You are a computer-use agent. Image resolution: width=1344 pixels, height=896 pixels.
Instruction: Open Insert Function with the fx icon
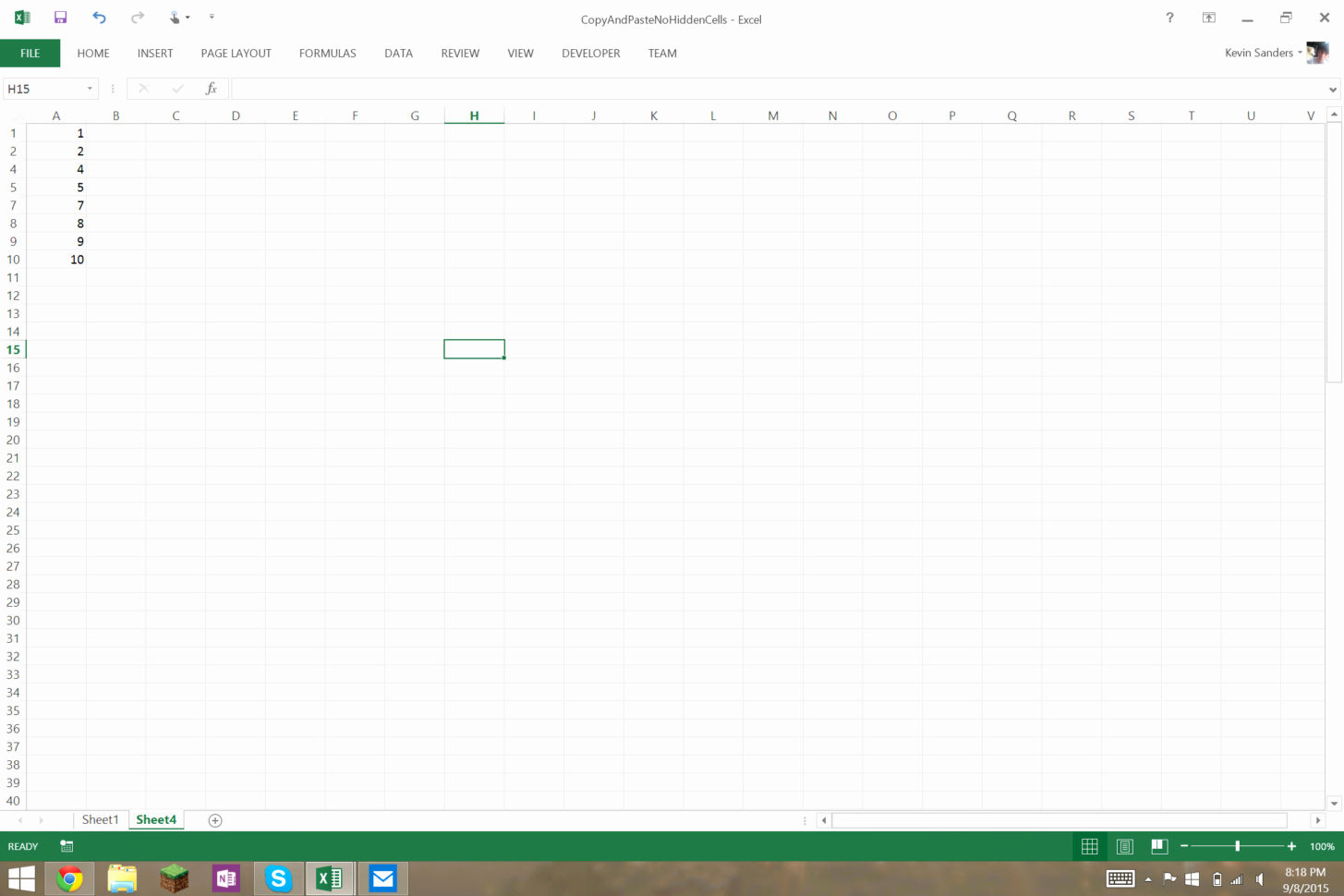tap(211, 88)
